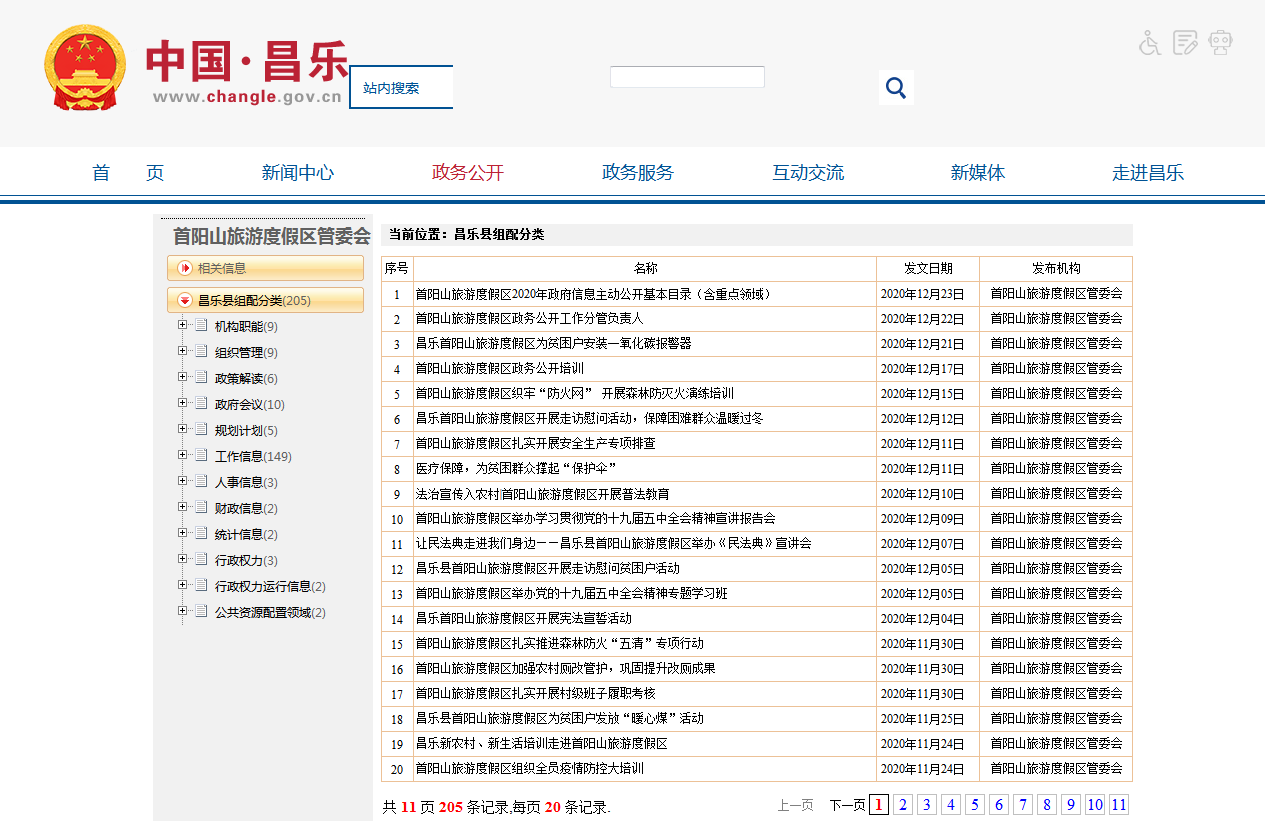Expand the 财政信息 tree node
Viewport: 1265px width, 821px height.
click(182, 508)
